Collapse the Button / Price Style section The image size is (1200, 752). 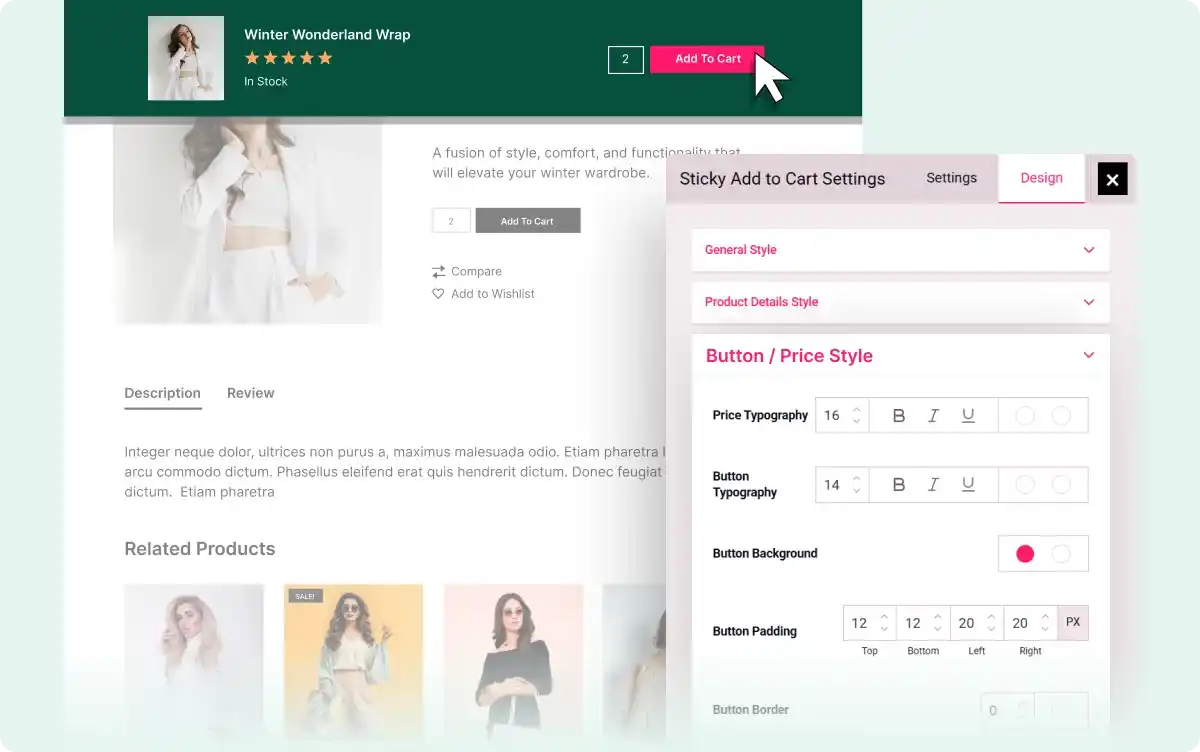pyautogui.click(x=1089, y=356)
